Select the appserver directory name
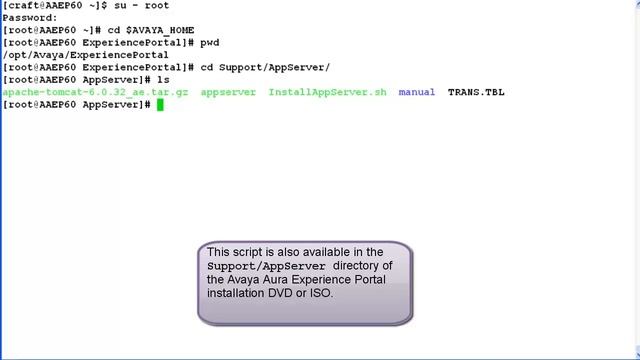This screenshot has width=640, height=360. click(228, 92)
